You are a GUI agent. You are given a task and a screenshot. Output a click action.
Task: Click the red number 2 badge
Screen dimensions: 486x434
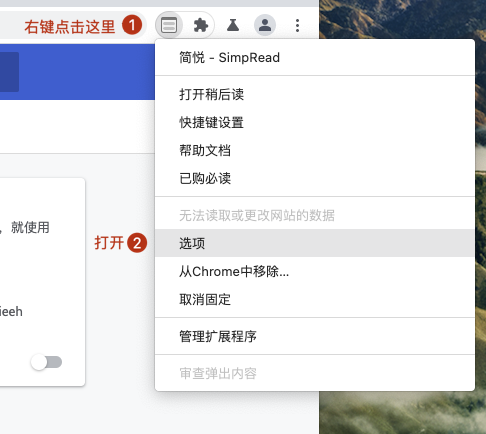pos(137,243)
